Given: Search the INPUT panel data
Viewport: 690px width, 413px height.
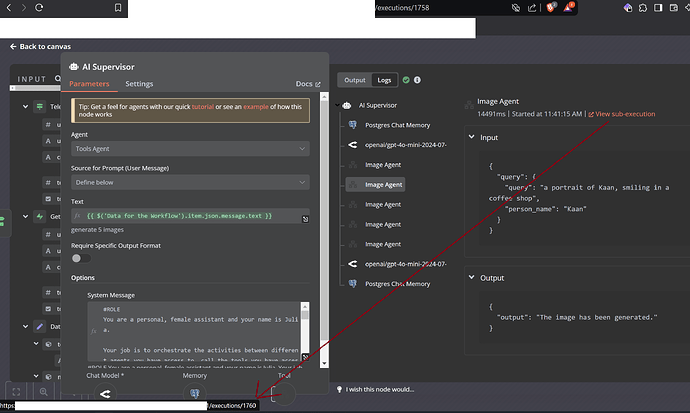Looking at the screenshot, I should click(x=58, y=78).
